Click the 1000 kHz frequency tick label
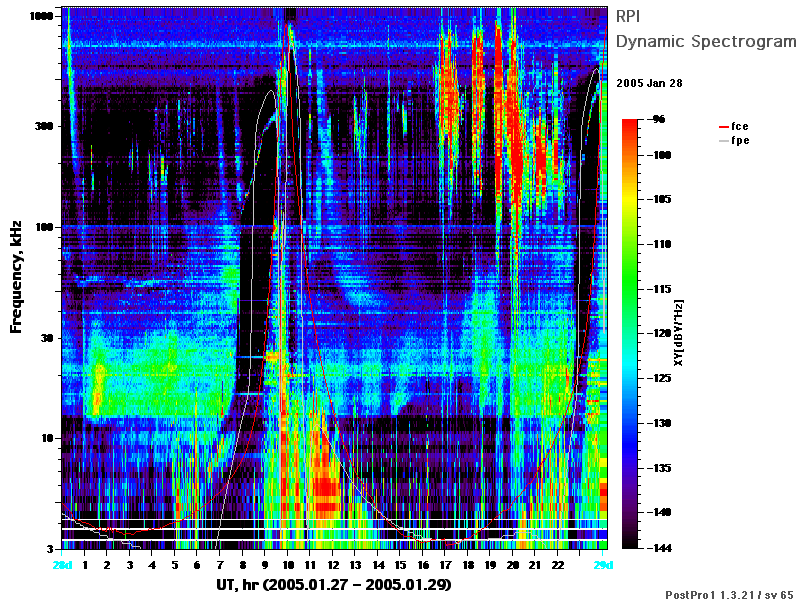 pyautogui.click(x=41, y=16)
